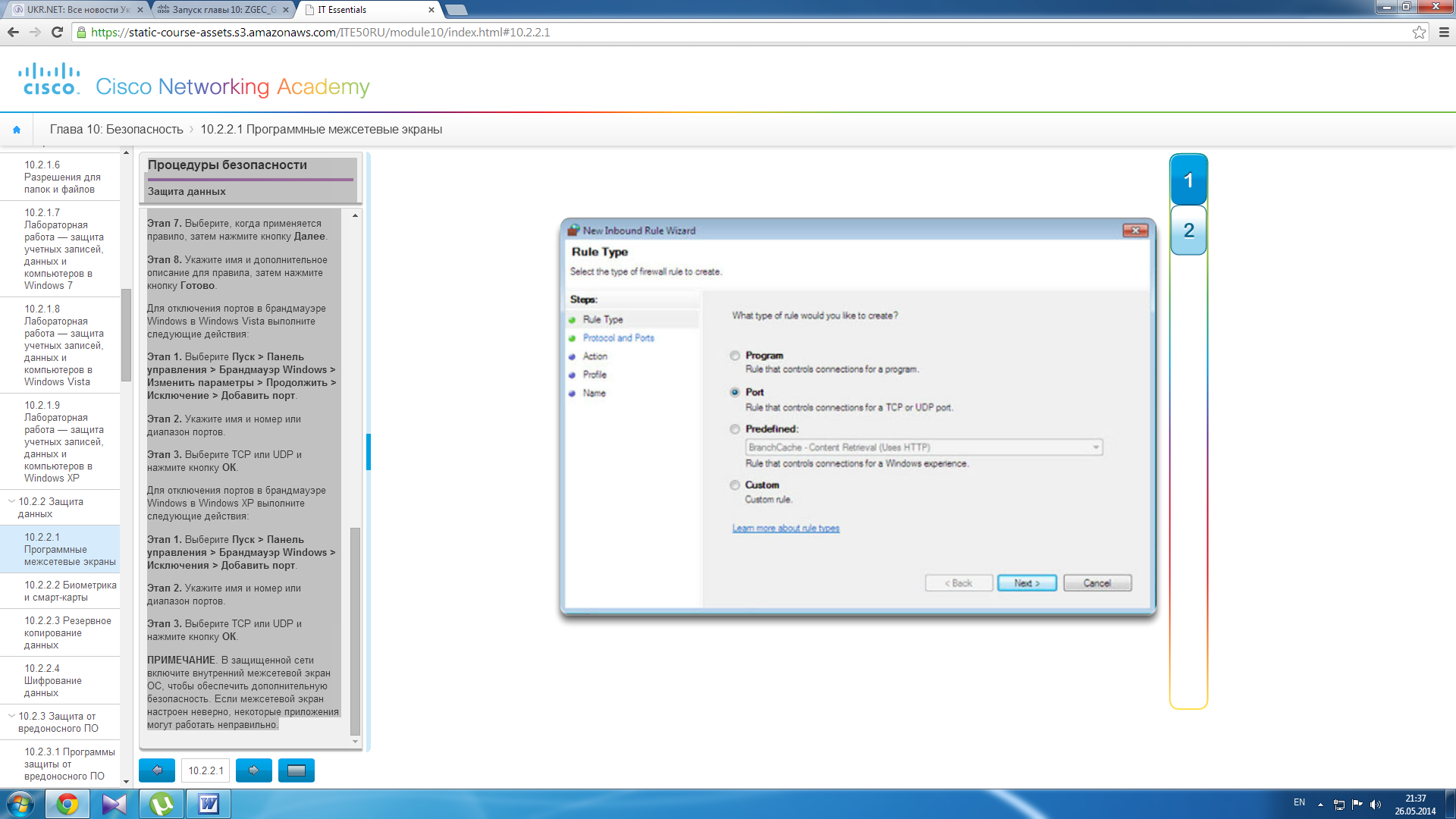Click the sidebar scroll-up arrow

tap(126, 153)
